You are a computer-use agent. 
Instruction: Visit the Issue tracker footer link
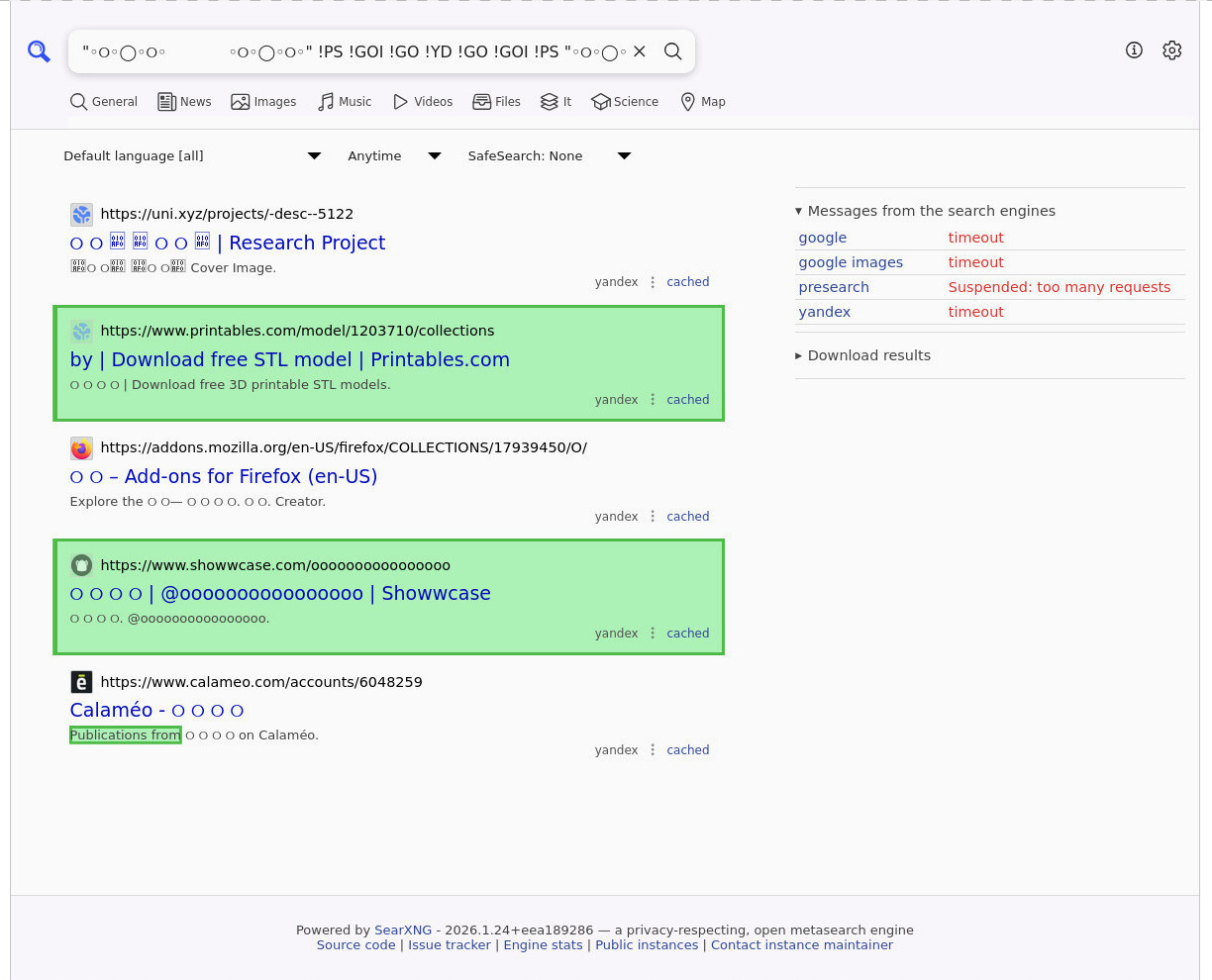click(x=450, y=945)
